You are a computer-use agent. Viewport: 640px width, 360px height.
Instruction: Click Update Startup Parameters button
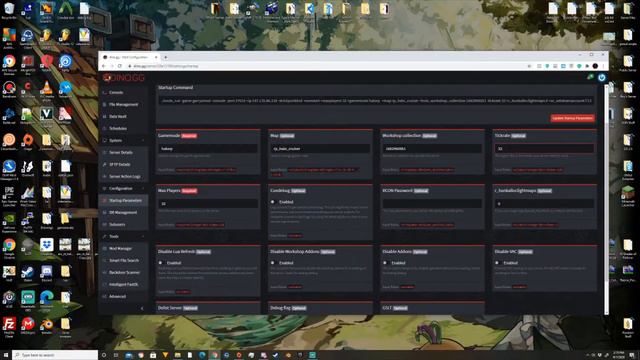click(x=572, y=118)
